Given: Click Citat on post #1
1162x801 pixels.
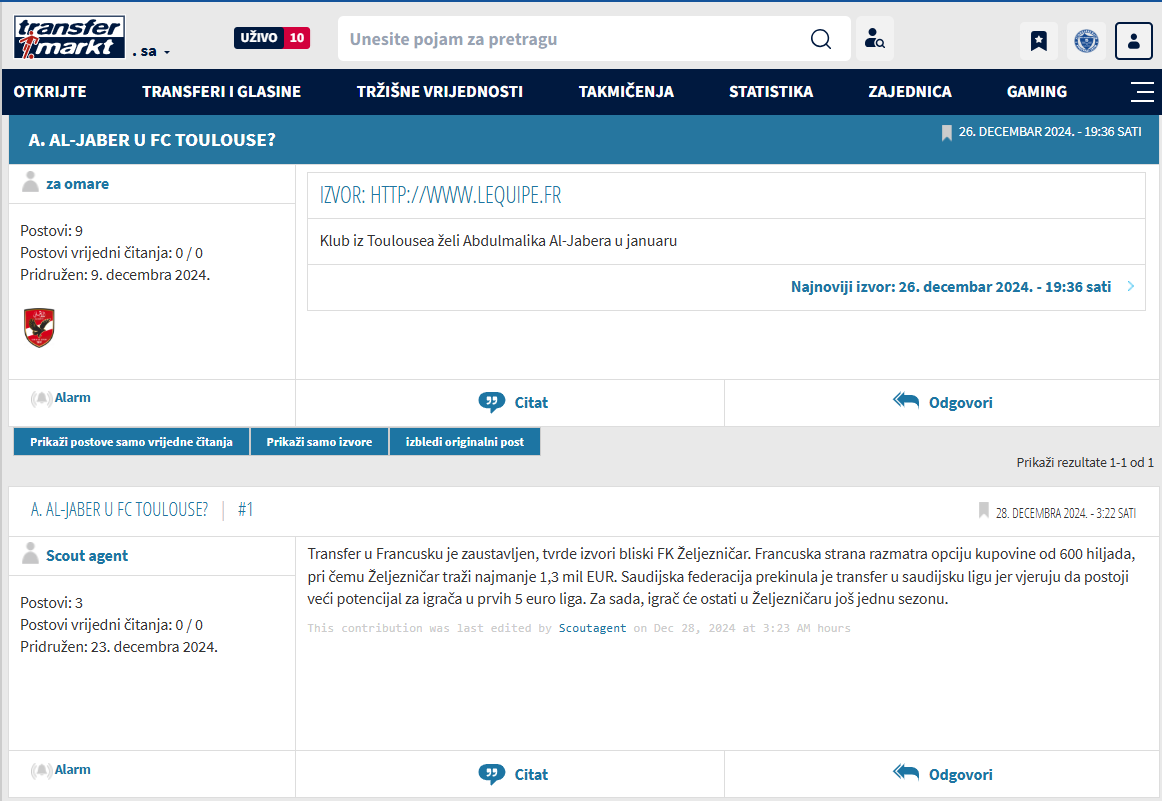Looking at the screenshot, I should click(513, 774).
